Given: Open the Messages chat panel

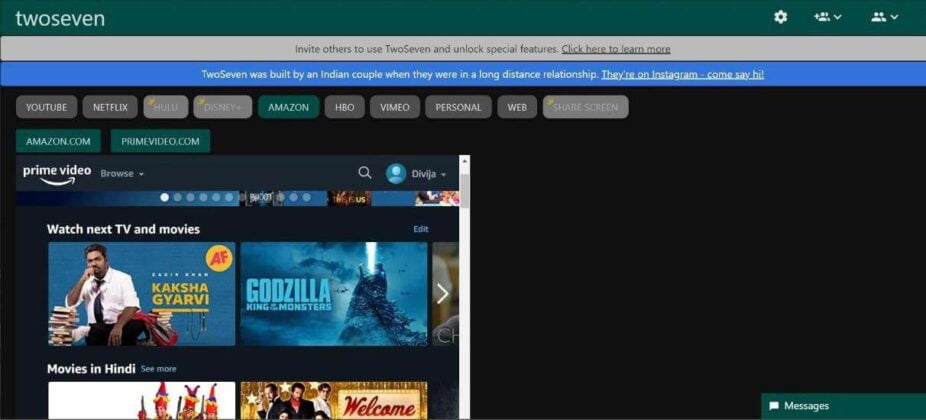Looking at the screenshot, I should pyautogui.click(x=843, y=406).
